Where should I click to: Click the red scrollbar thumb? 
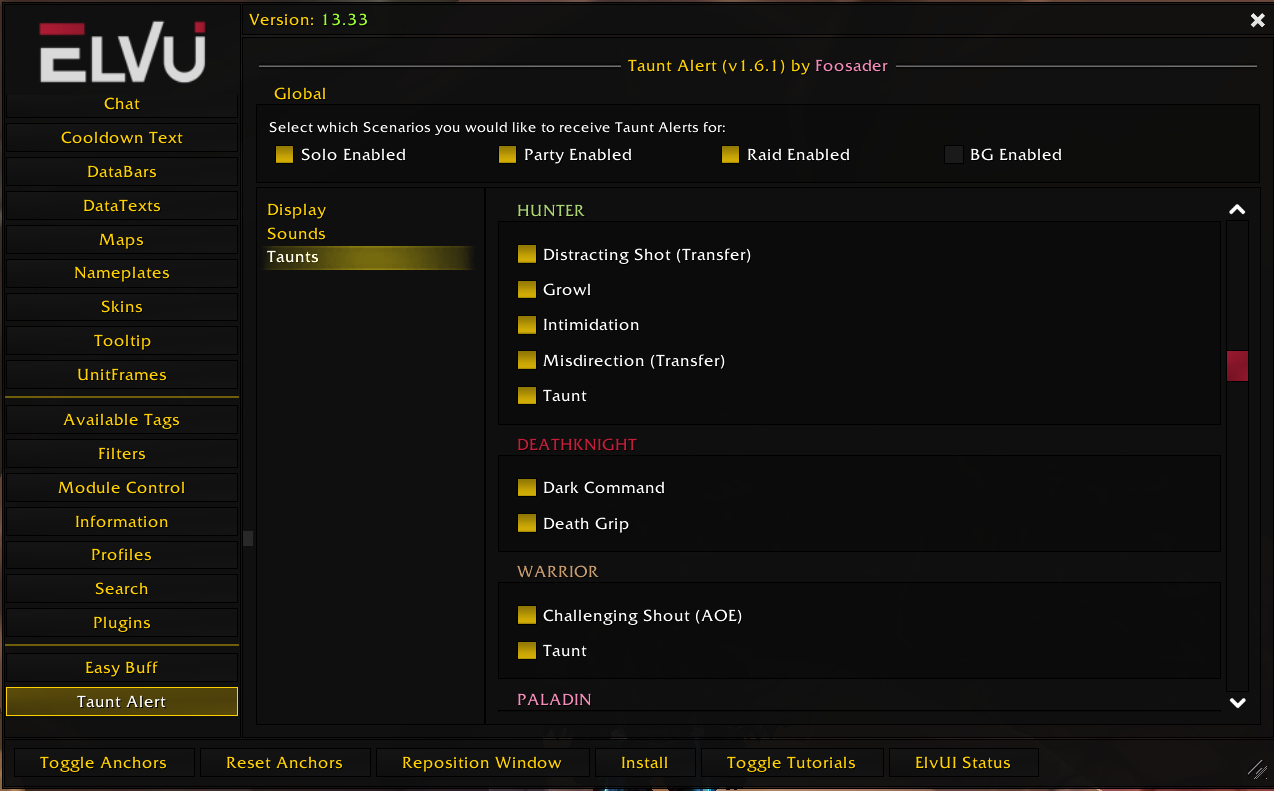coord(1237,366)
